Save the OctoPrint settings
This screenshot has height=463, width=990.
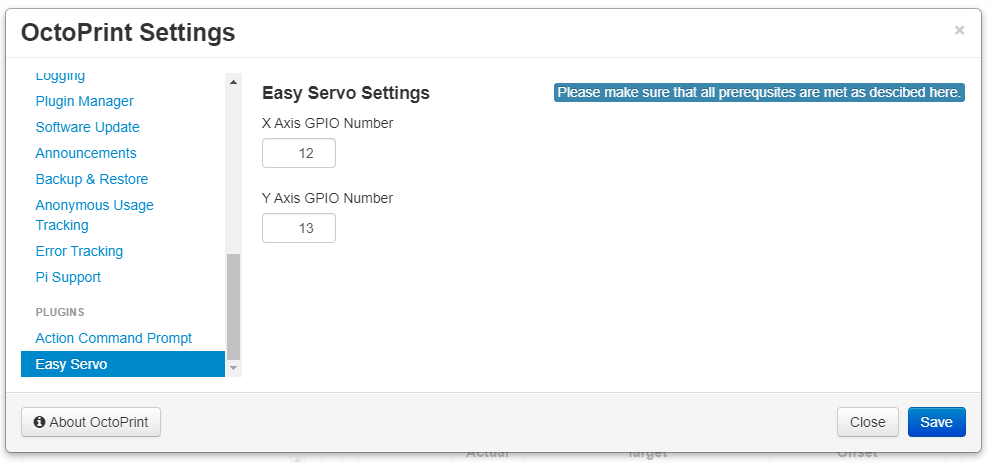[936, 422]
